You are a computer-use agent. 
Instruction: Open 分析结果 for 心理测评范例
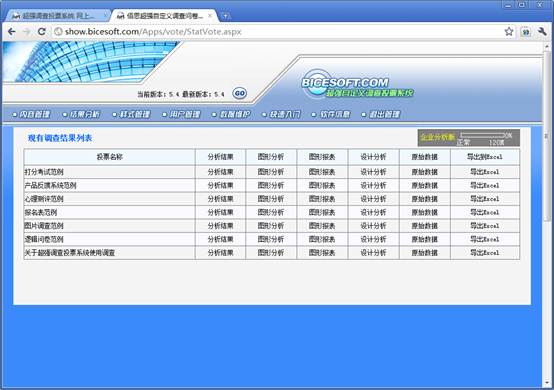click(x=220, y=199)
